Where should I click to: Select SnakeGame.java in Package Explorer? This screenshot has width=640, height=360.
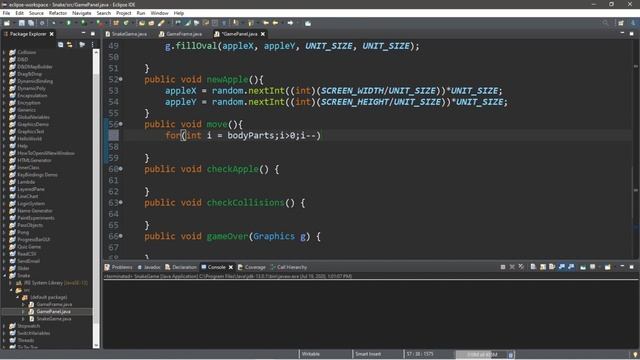[54, 319]
